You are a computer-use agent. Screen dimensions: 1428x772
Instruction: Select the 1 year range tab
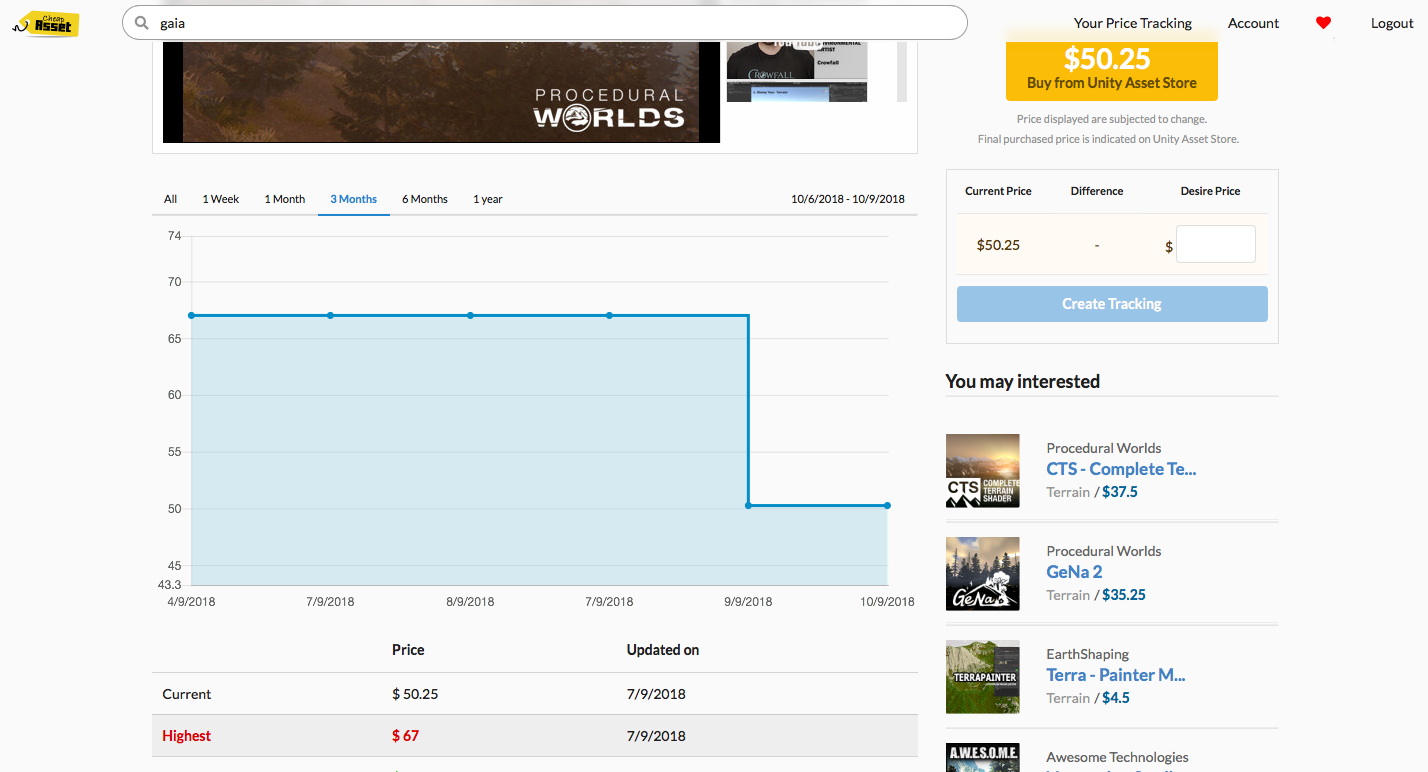pyautogui.click(x=488, y=199)
